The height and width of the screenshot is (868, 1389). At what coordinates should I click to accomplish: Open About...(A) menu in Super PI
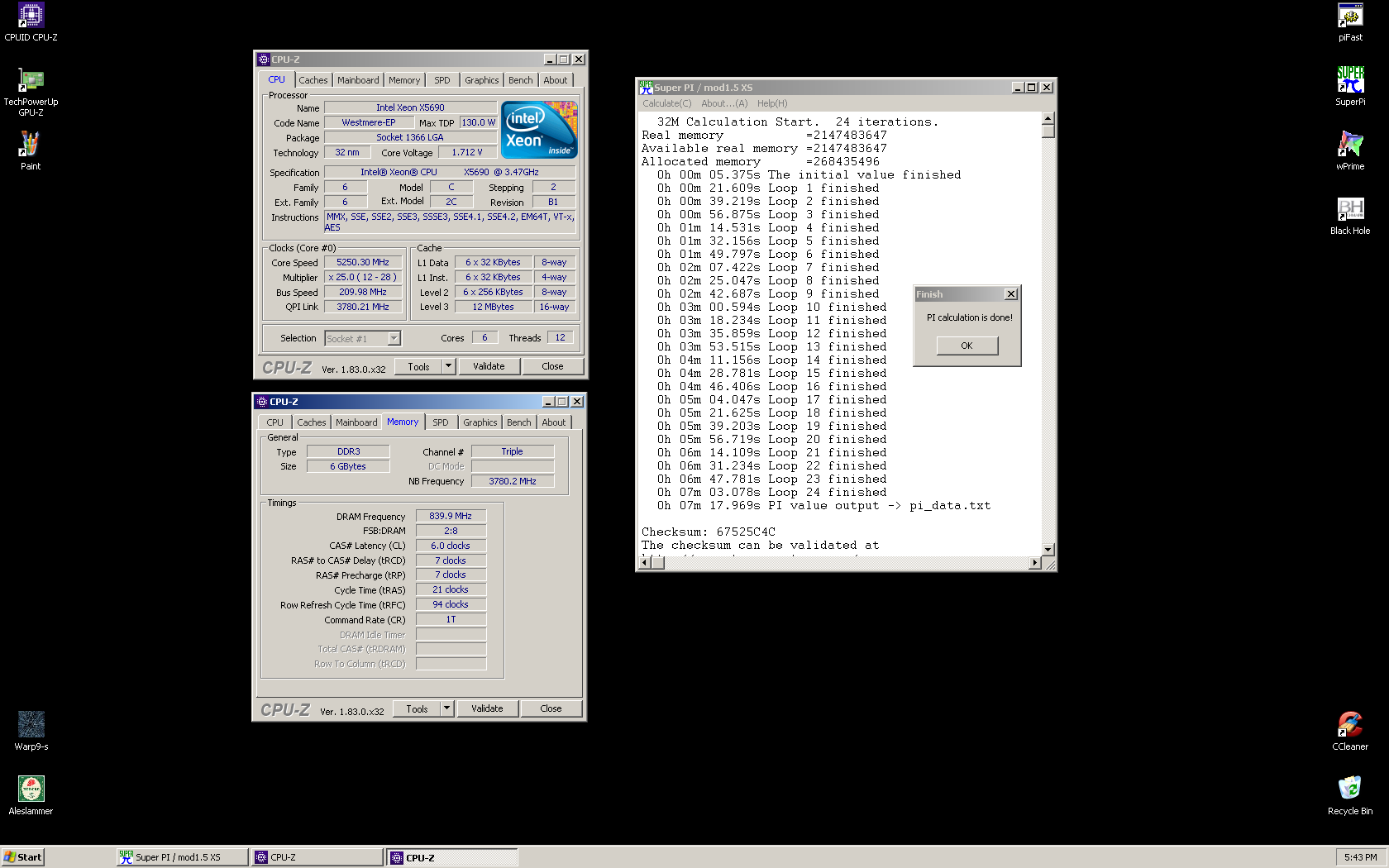click(724, 103)
